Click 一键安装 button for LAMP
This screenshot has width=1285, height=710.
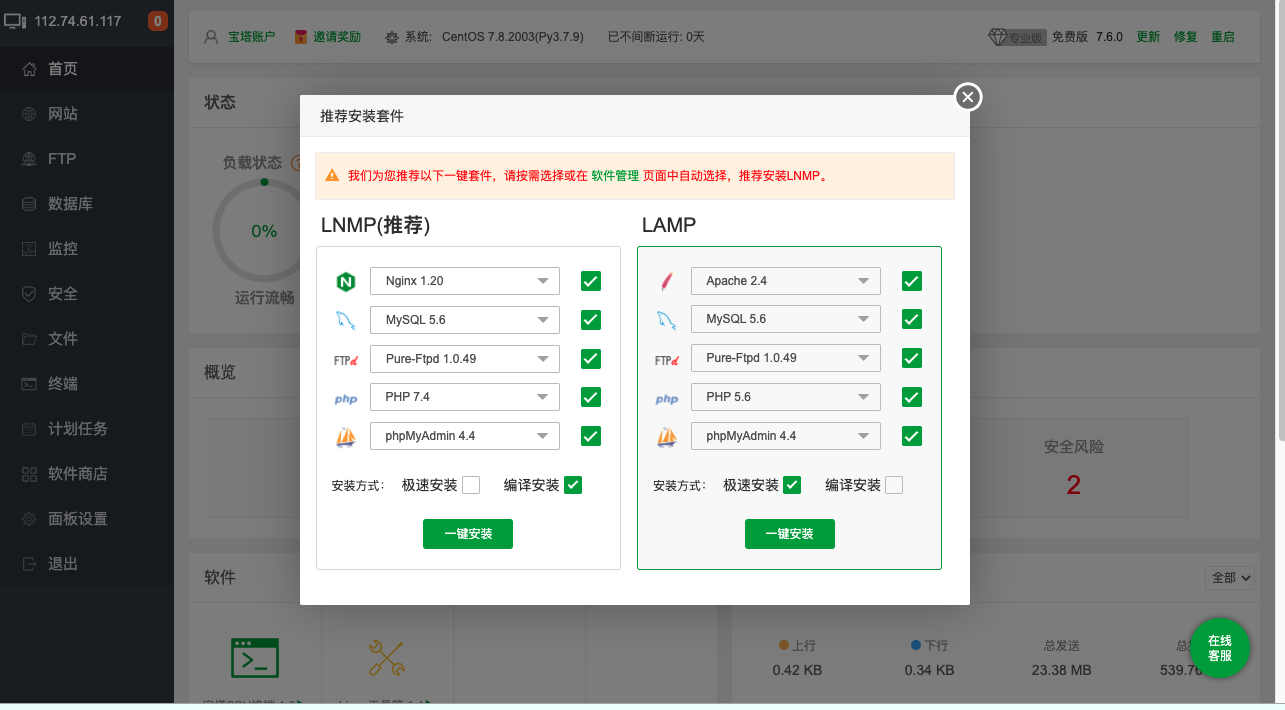pyautogui.click(x=790, y=534)
